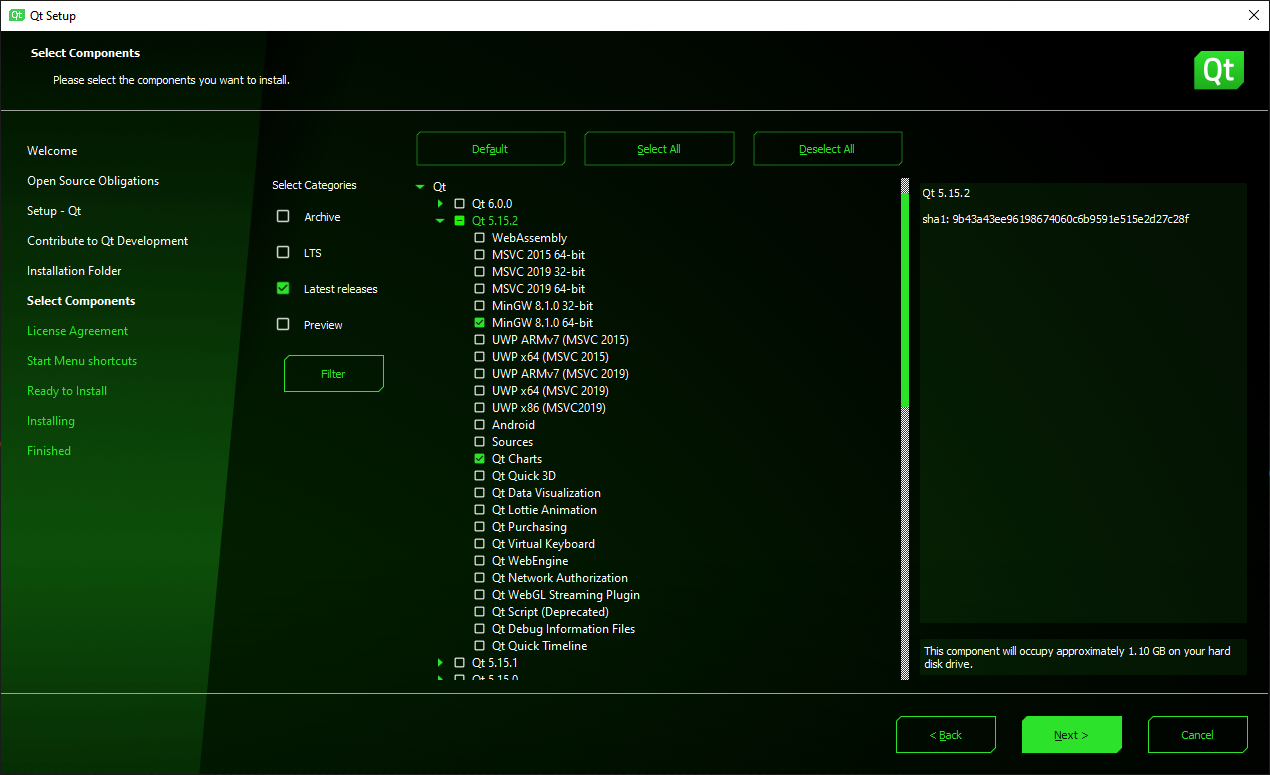Close the Qt Setup window
This screenshot has height=775, width=1270.
1254,15
